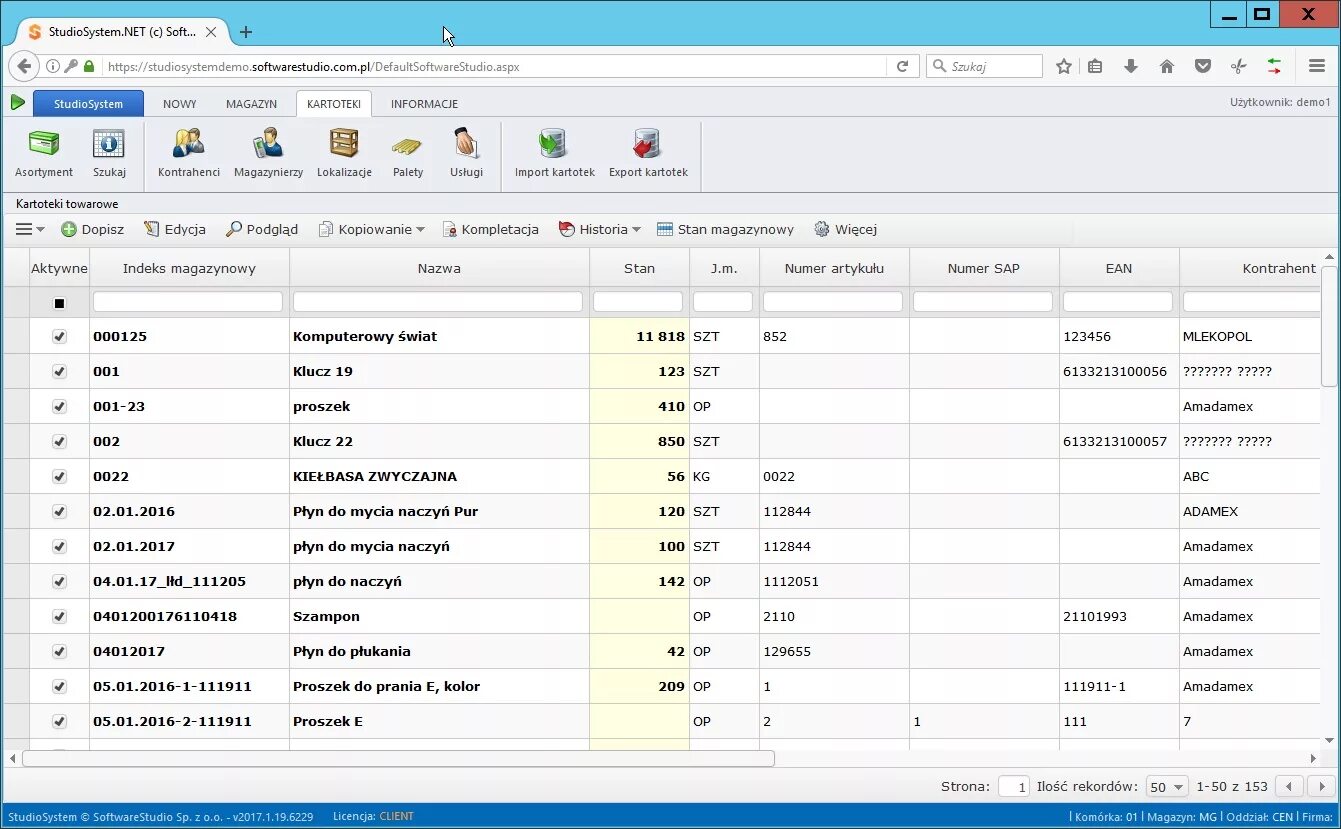The image size is (1341, 829).
Task: Uncheck Aktywne for KIEŁBASA ZWYCZAJNA row
Action: (59, 477)
